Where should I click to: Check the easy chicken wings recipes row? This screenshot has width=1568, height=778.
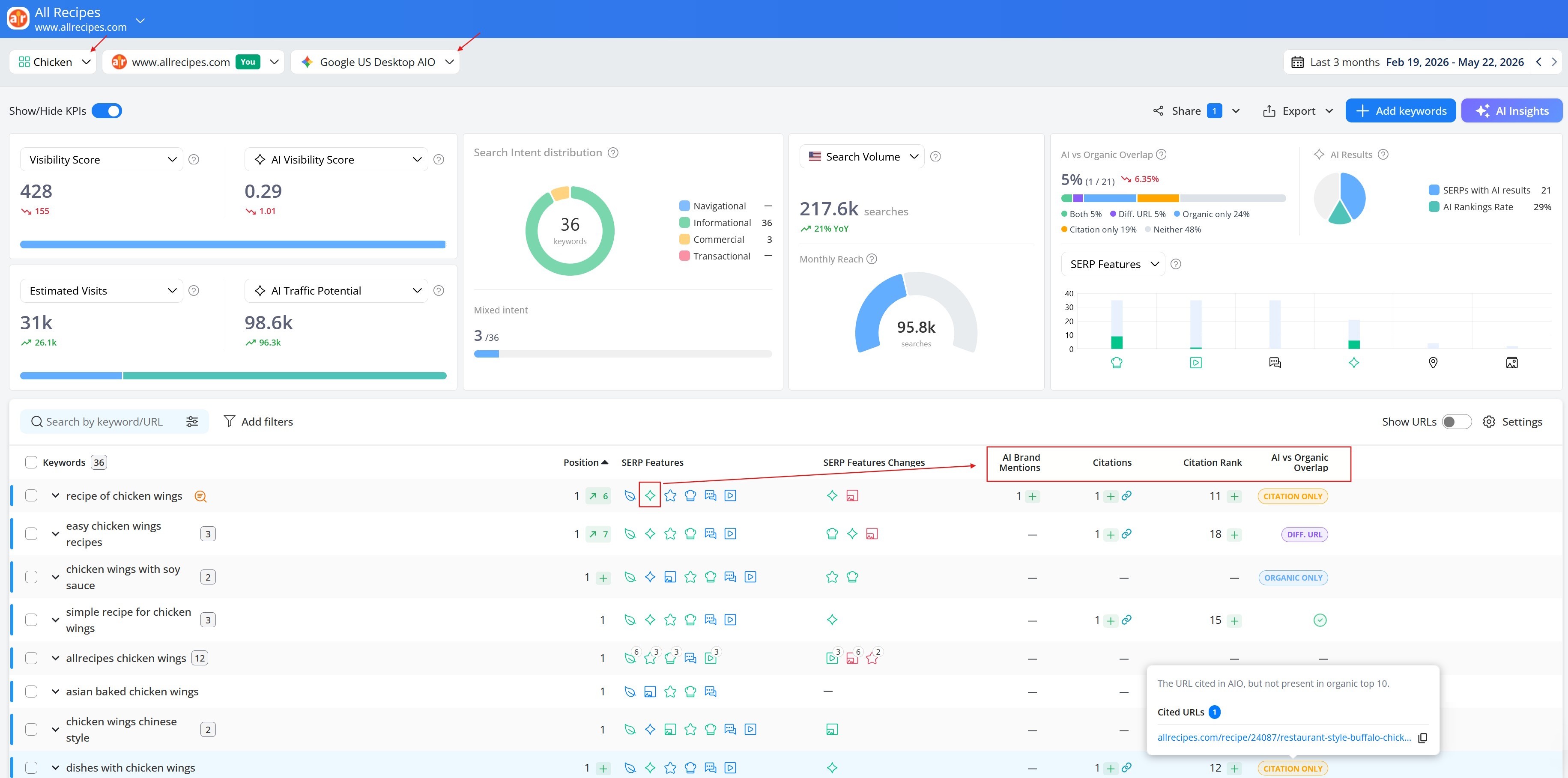coord(31,534)
